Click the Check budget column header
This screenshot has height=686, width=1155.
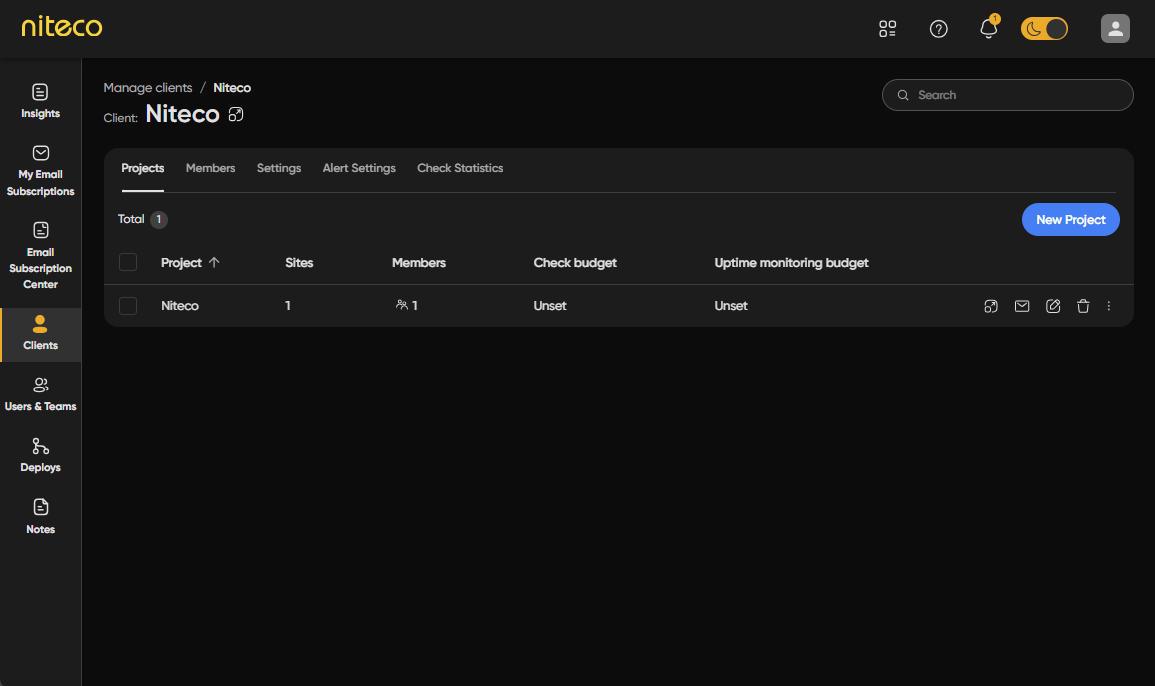575,263
